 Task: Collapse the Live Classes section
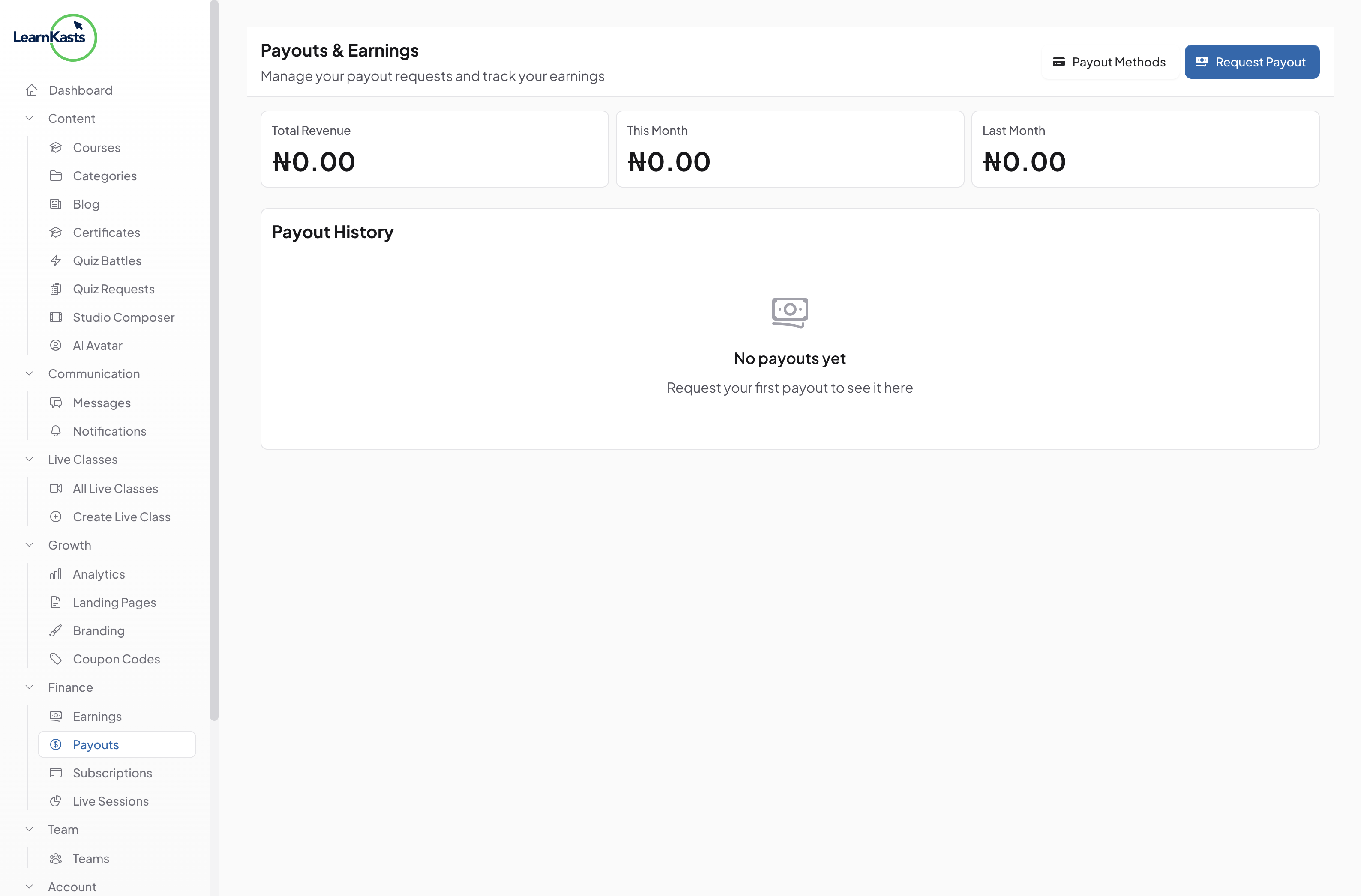pos(30,459)
